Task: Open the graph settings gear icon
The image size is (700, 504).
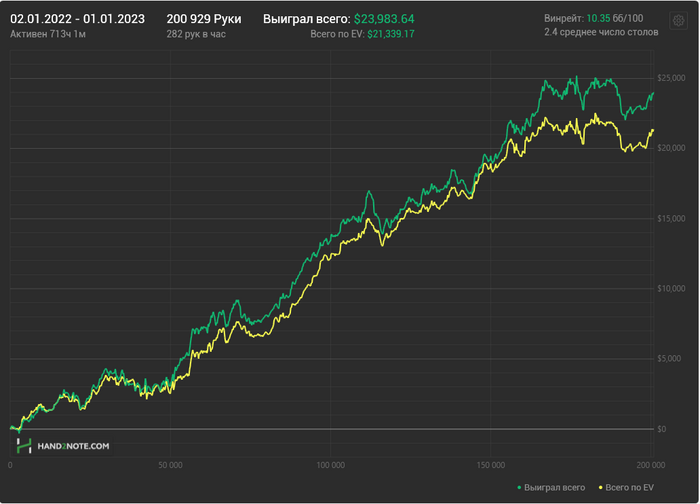Action: 678,21
